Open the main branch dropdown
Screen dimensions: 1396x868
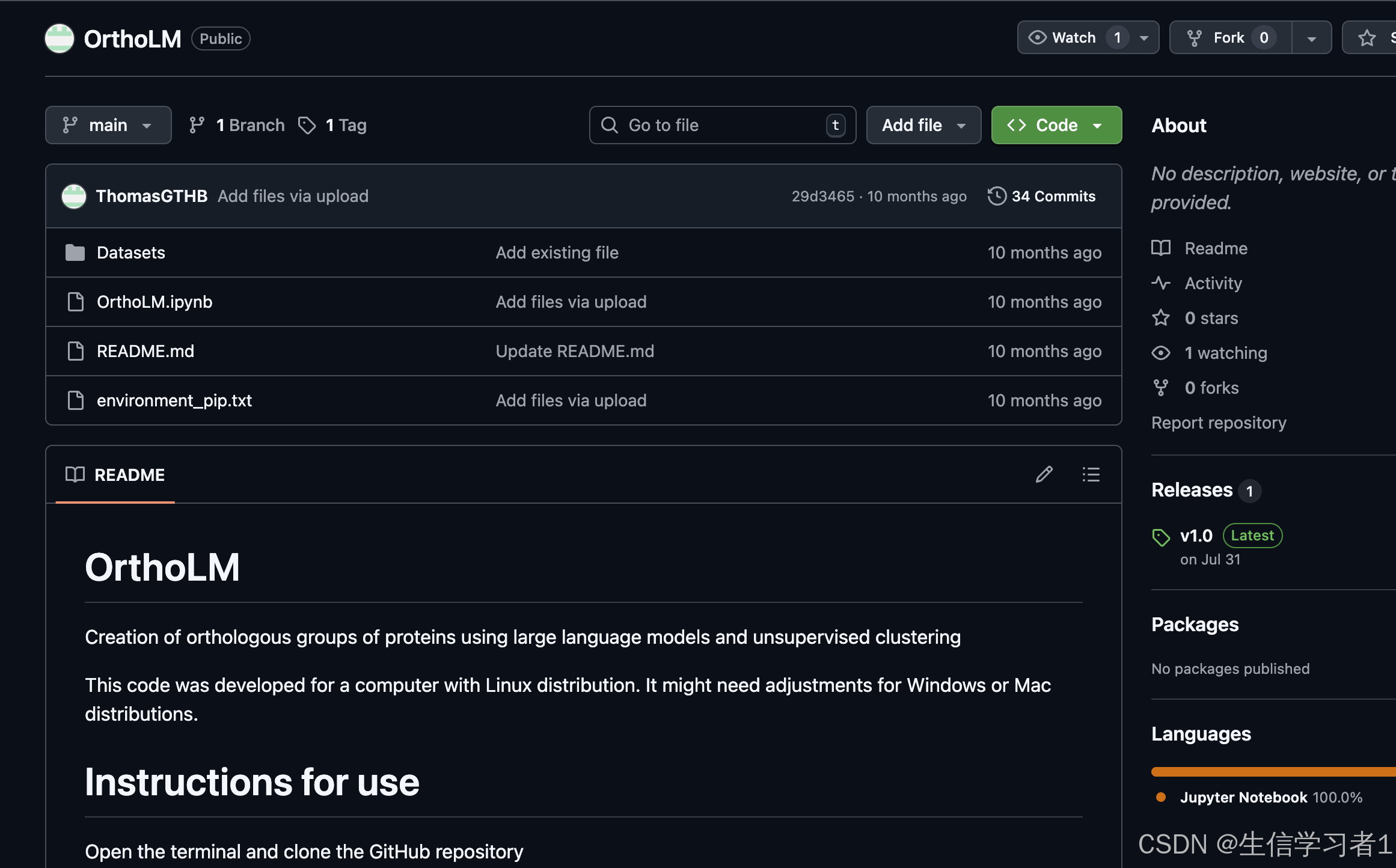pyautogui.click(x=108, y=125)
